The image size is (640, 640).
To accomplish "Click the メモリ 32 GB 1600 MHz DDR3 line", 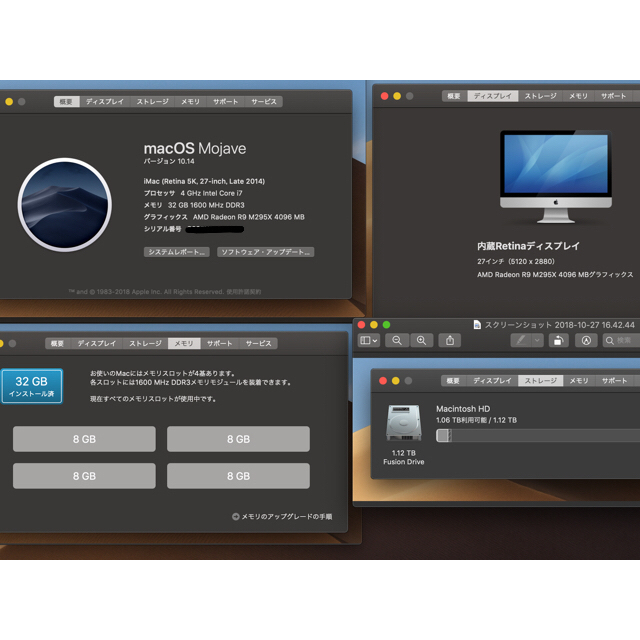I will pyautogui.click(x=194, y=205).
